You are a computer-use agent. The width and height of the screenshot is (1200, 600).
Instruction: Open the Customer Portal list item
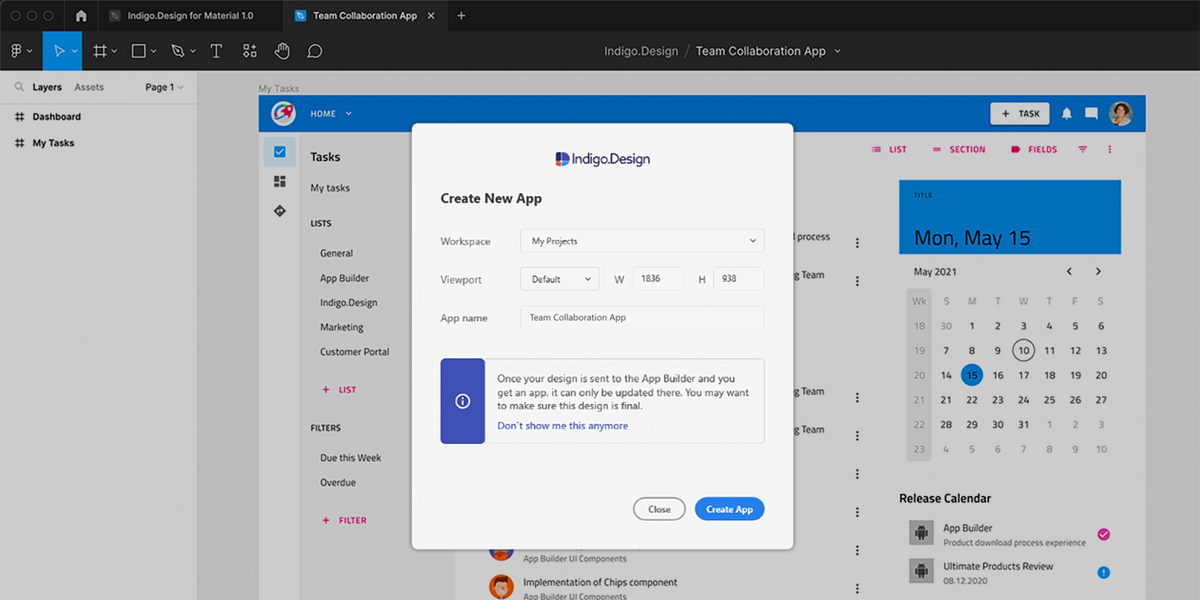[x=355, y=352]
